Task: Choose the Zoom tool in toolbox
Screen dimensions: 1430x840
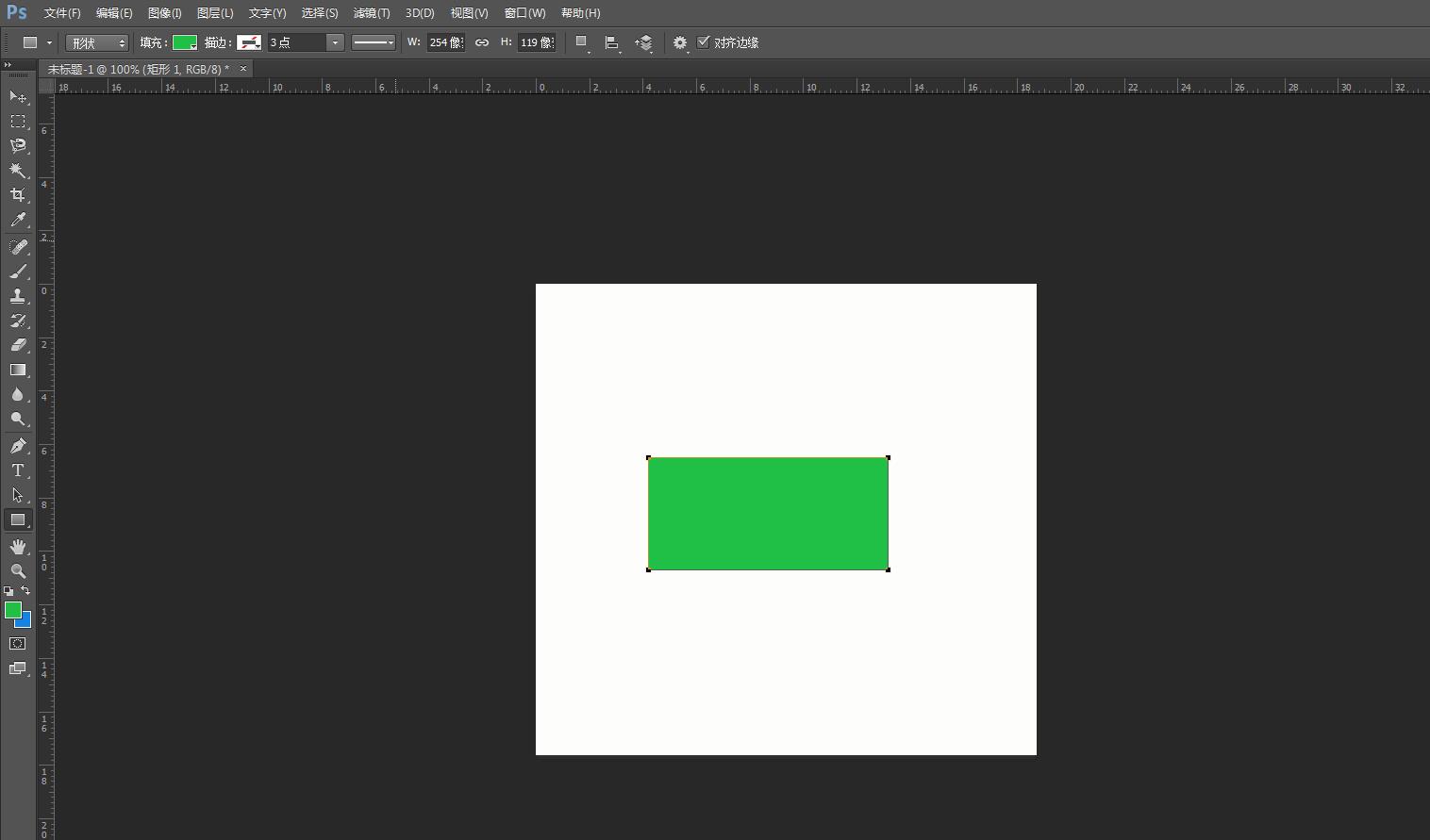Action: pos(17,571)
